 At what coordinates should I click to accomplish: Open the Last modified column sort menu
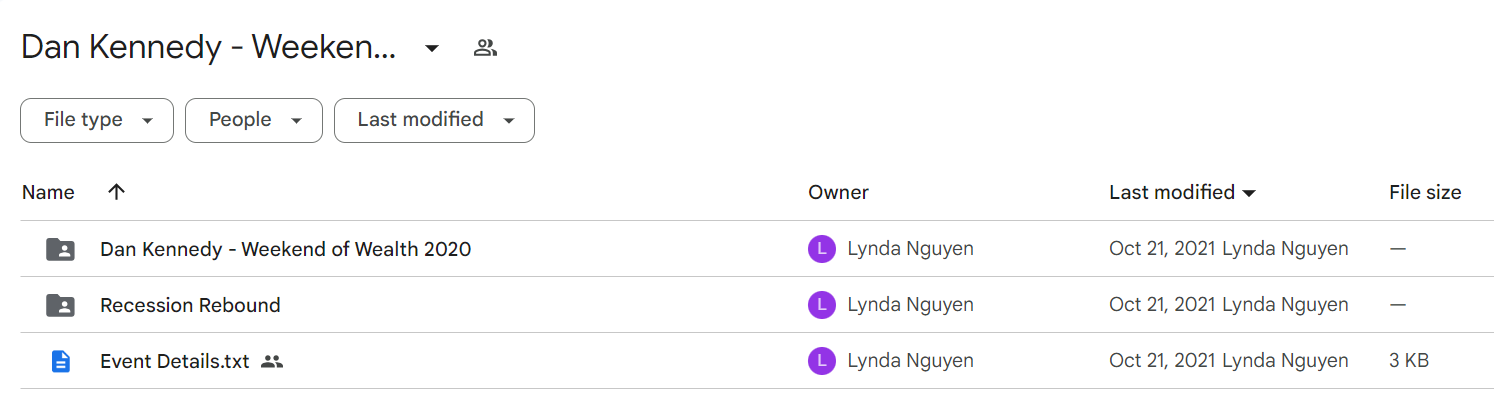click(x=1182, y=192)
